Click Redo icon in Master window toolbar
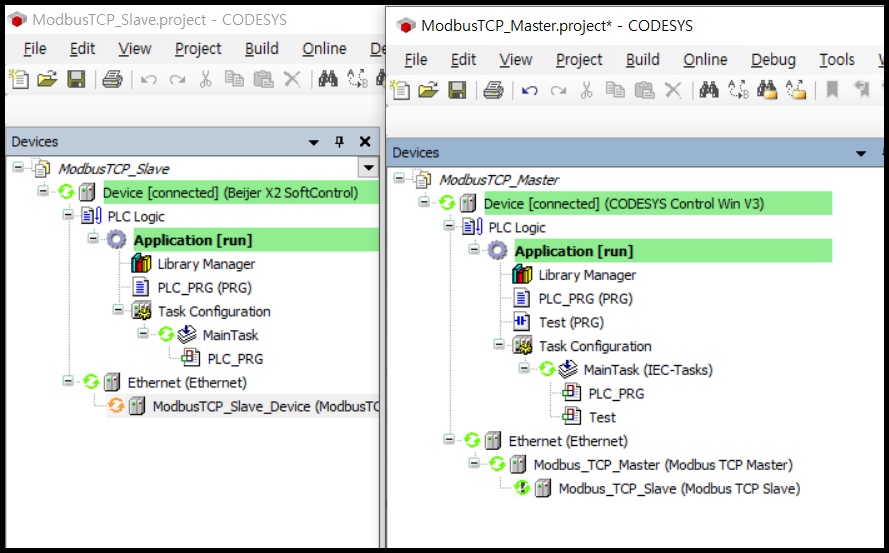The height and width of the screenshot is (553, 889). [x=558, y=90]
